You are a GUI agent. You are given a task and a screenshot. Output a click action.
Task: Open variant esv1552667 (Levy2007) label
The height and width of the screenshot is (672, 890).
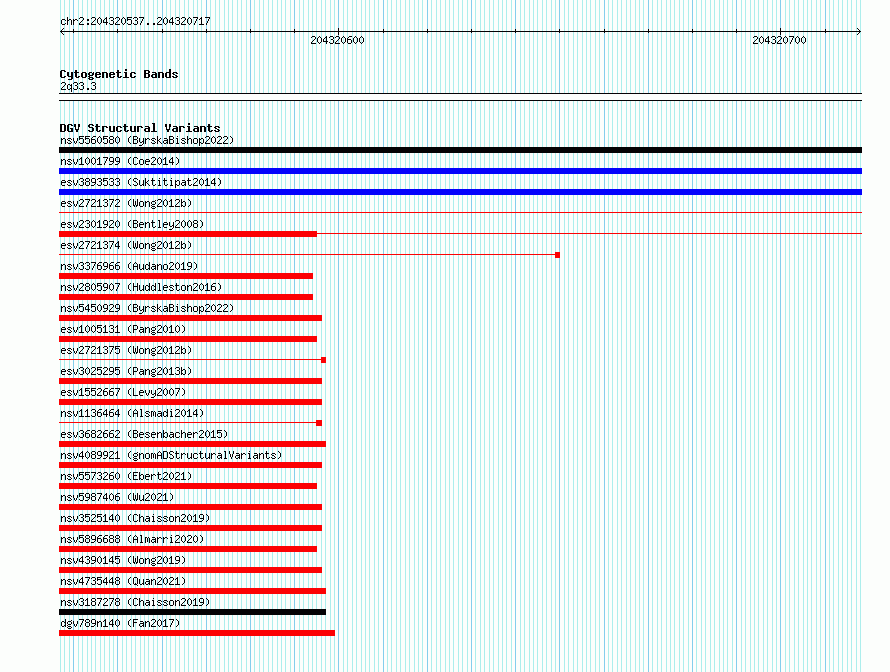(123, 392)
